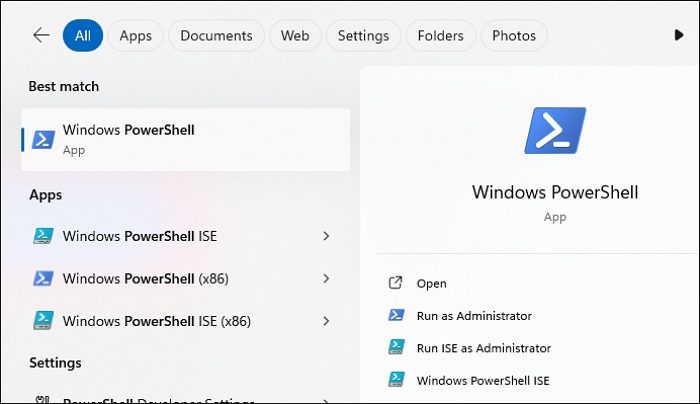
Task: Filter results by Photos
Action: click(x=514, y=36)
